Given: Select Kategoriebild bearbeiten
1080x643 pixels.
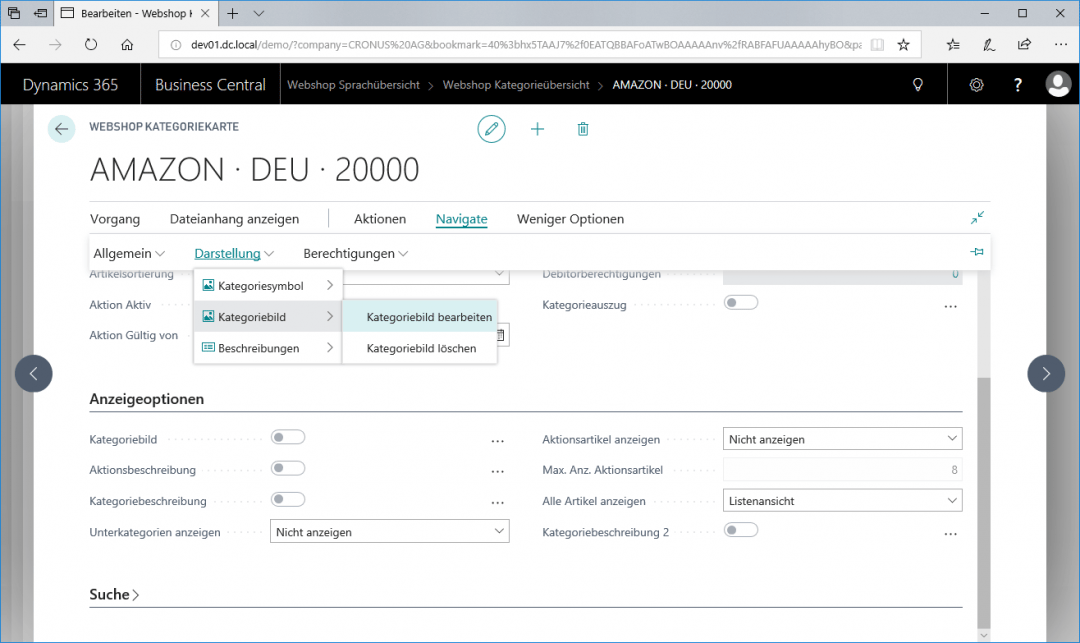Looking at the screenshot, I should (x=420, y=317).
